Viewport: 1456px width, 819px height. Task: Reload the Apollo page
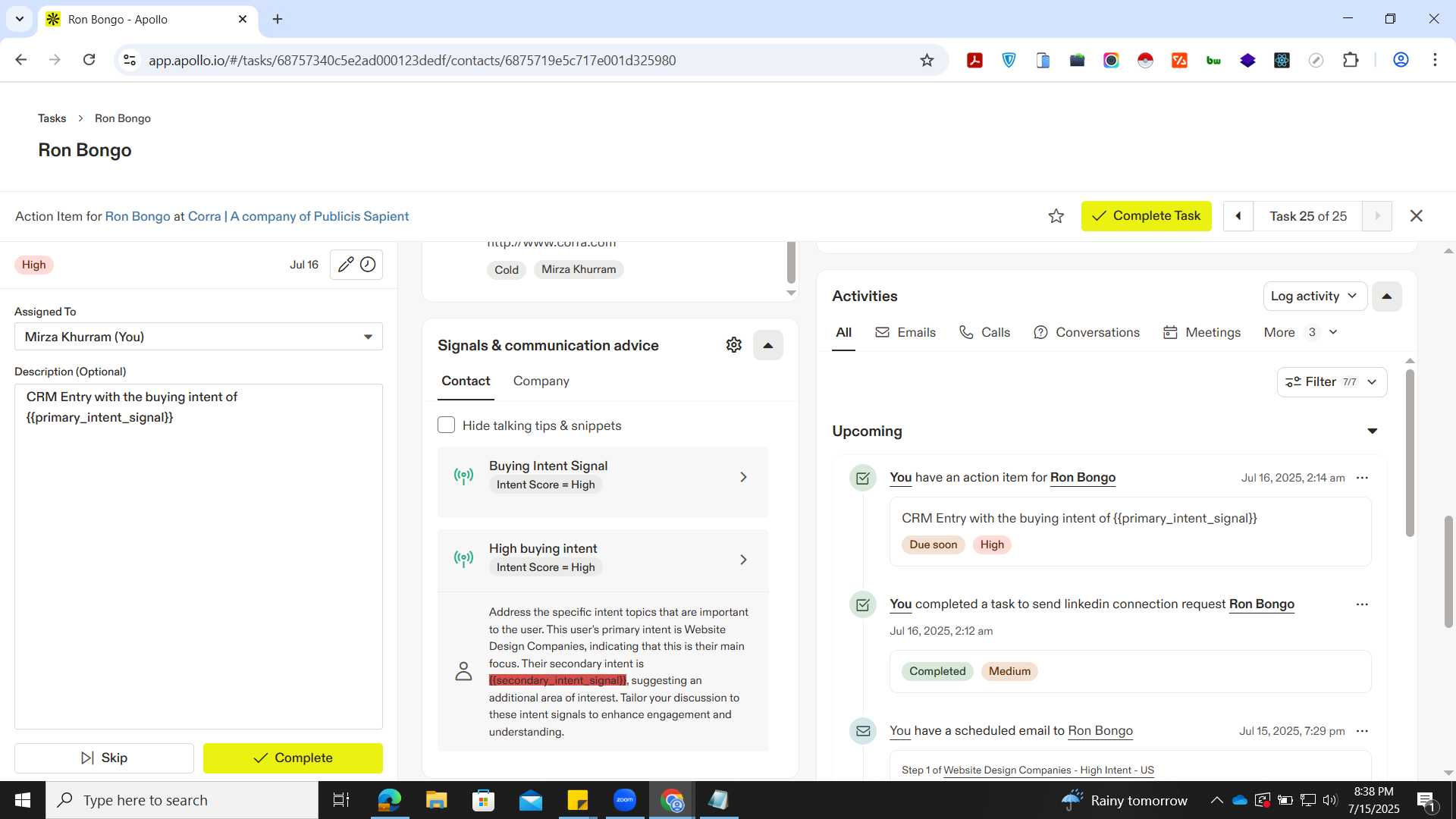(x=89, y=60)
